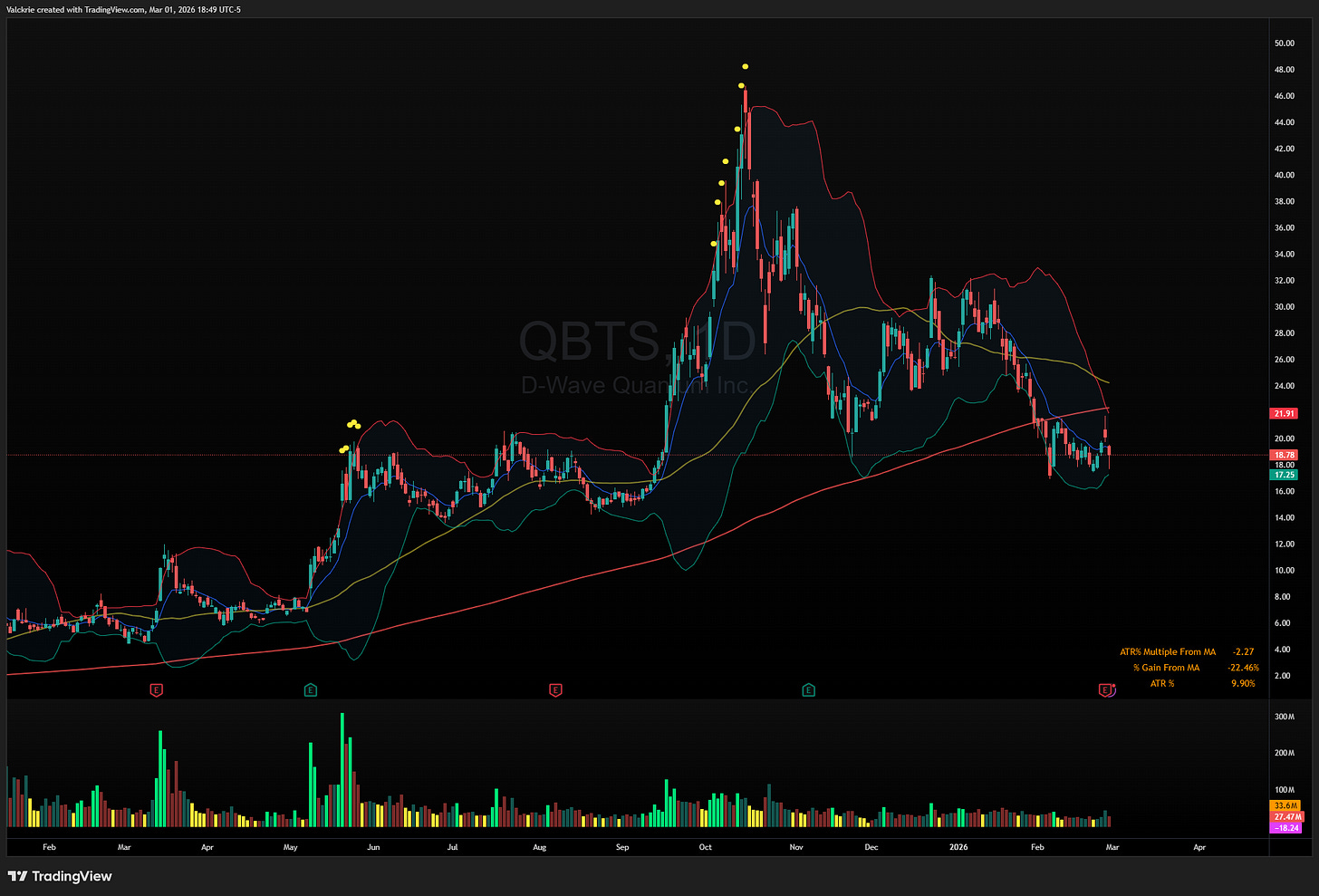
Task: Click the -2.27 indicator value
Action: [1243, 651]
